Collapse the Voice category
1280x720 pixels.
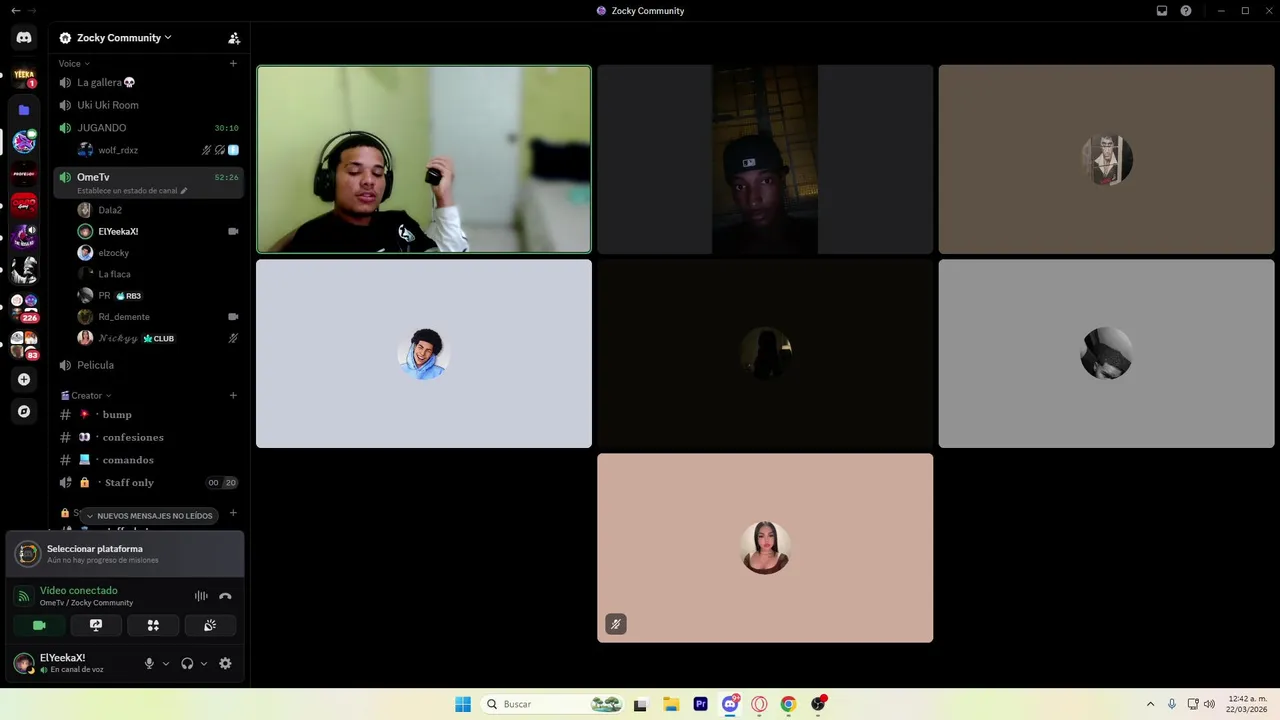74,63
